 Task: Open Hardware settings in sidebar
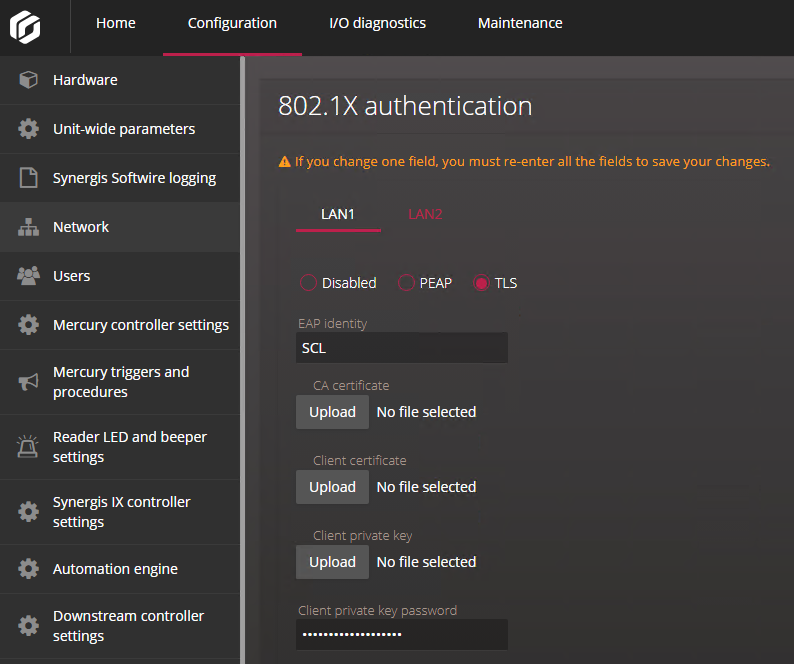(x=120, y=80)
